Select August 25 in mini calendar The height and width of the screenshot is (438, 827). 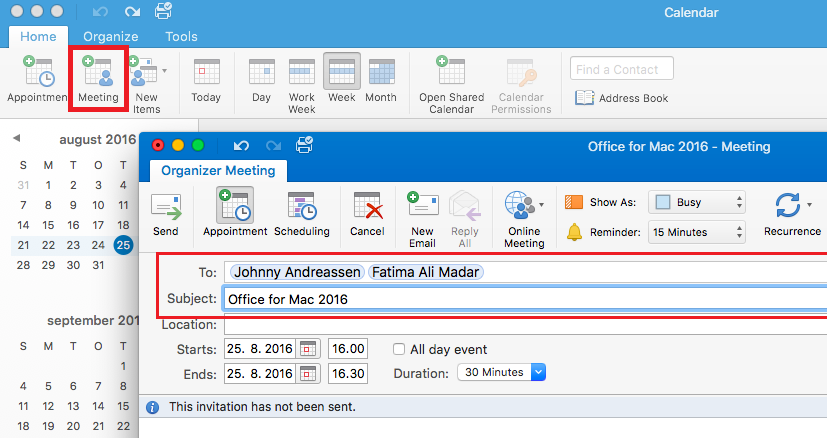(123, 245)
